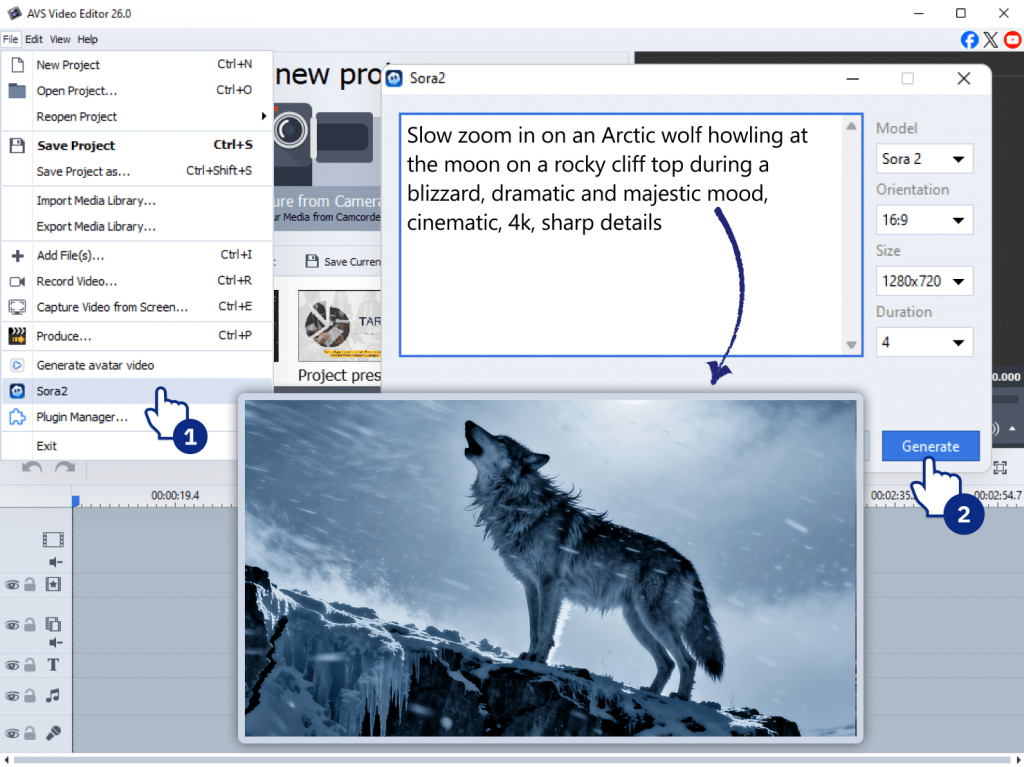Image resolution: width=1024 pixels, height=767 pixels.
Task: Lock the video effects track
Action: (29, 584)
